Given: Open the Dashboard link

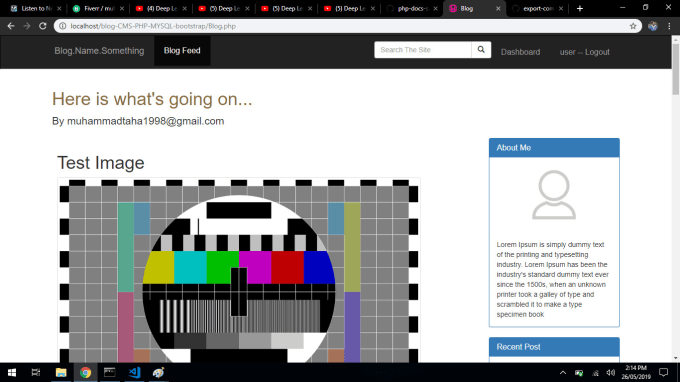Looking at the screenshot, I should (520, 52).
